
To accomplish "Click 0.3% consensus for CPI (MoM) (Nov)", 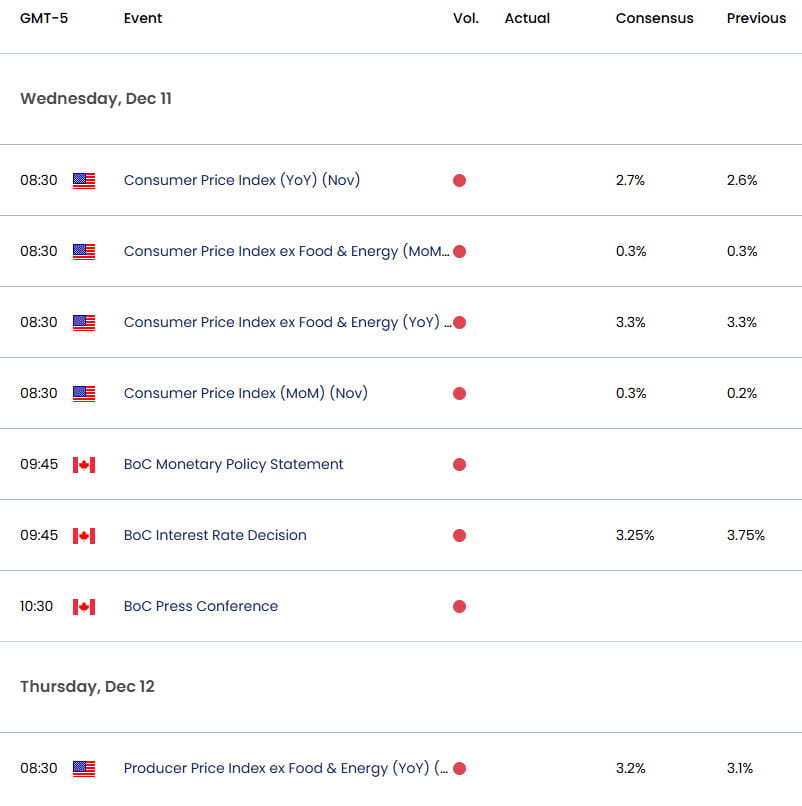I will pyautogui.click(x=631, y=393).
